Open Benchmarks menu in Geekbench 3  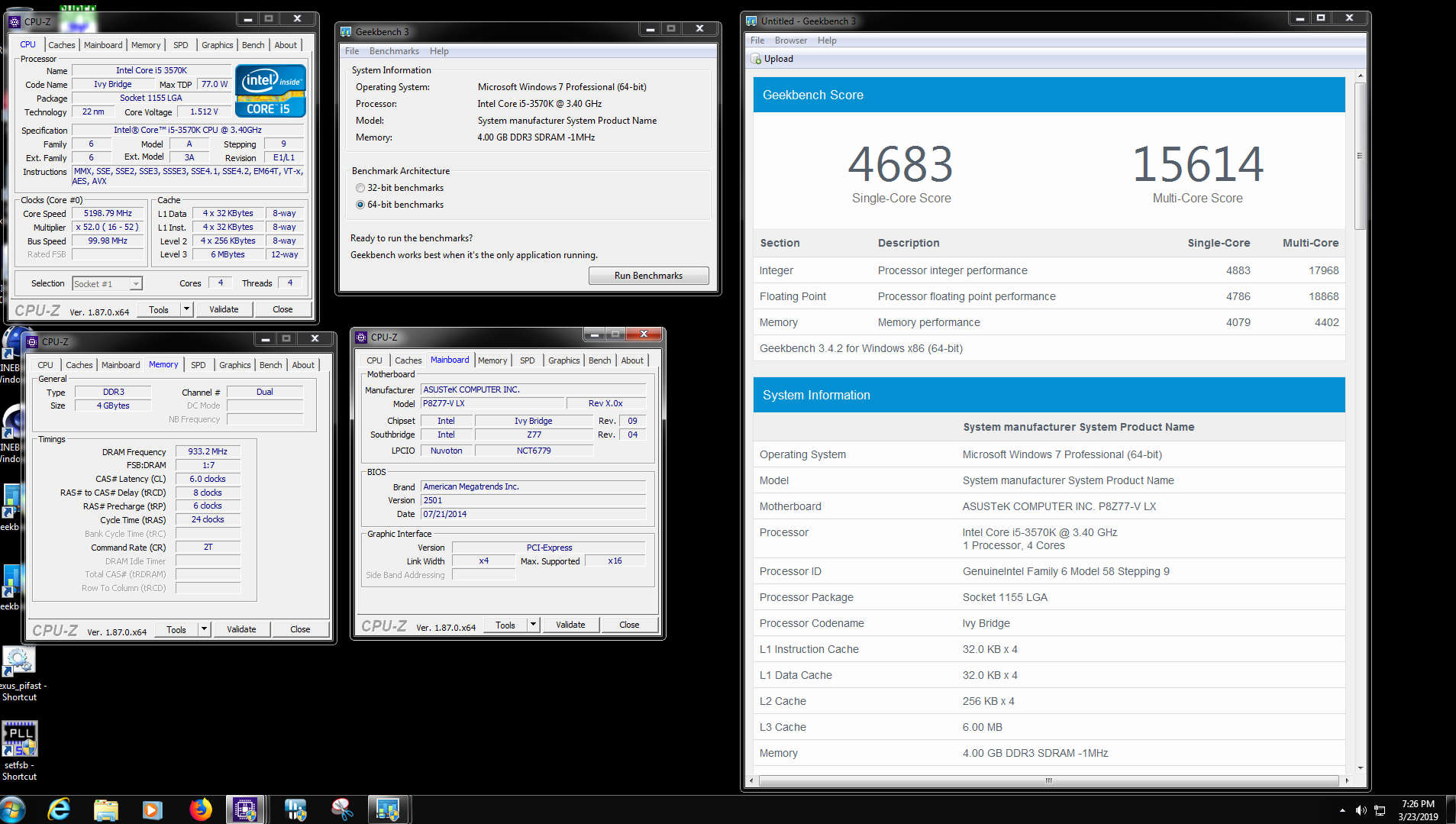pos(394,51)
